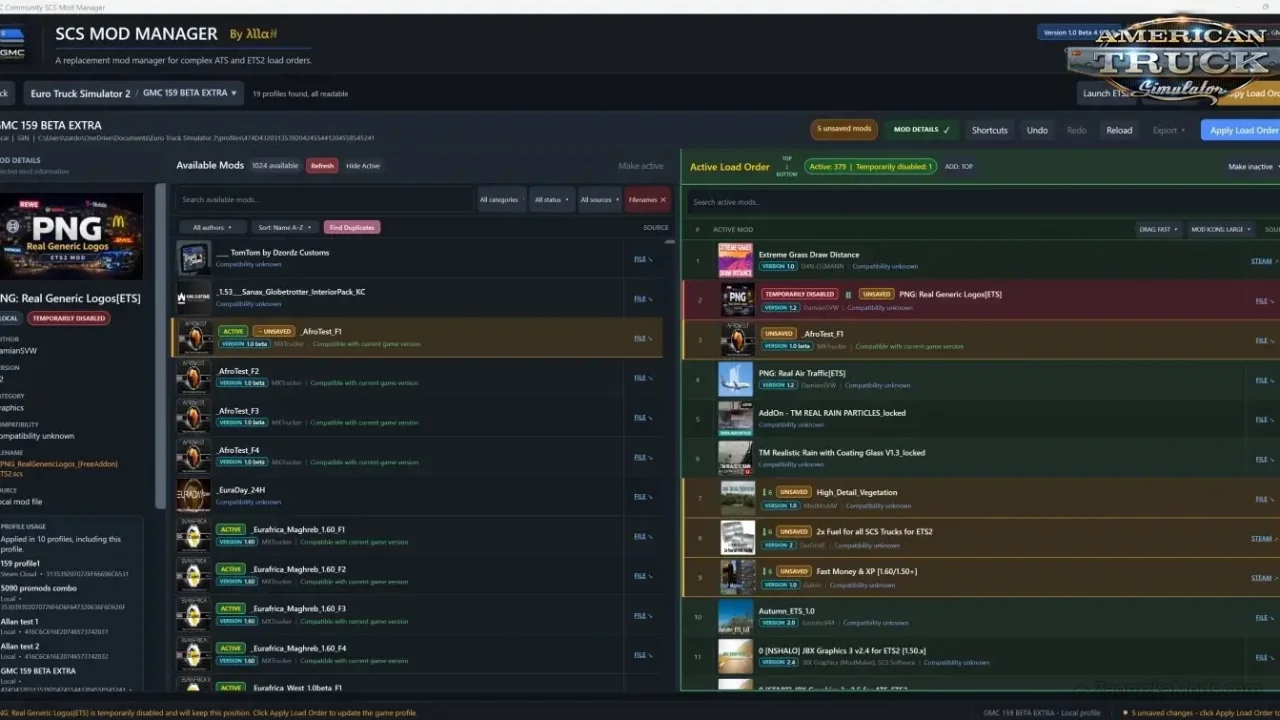
Task: Open the FILE link for TomTom by Dzordz Customs
Action: click(x=642, y=259)
